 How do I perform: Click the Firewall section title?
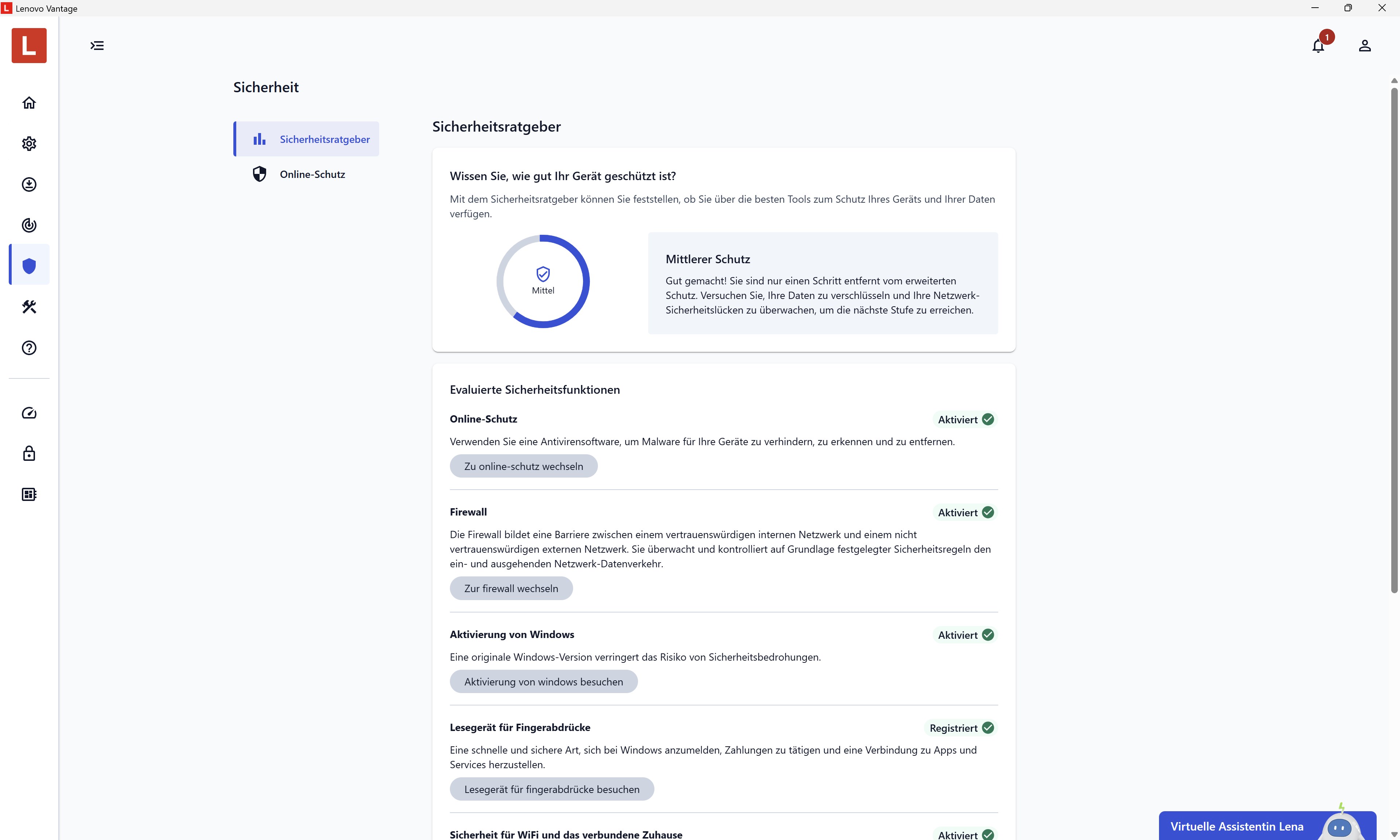468,512
